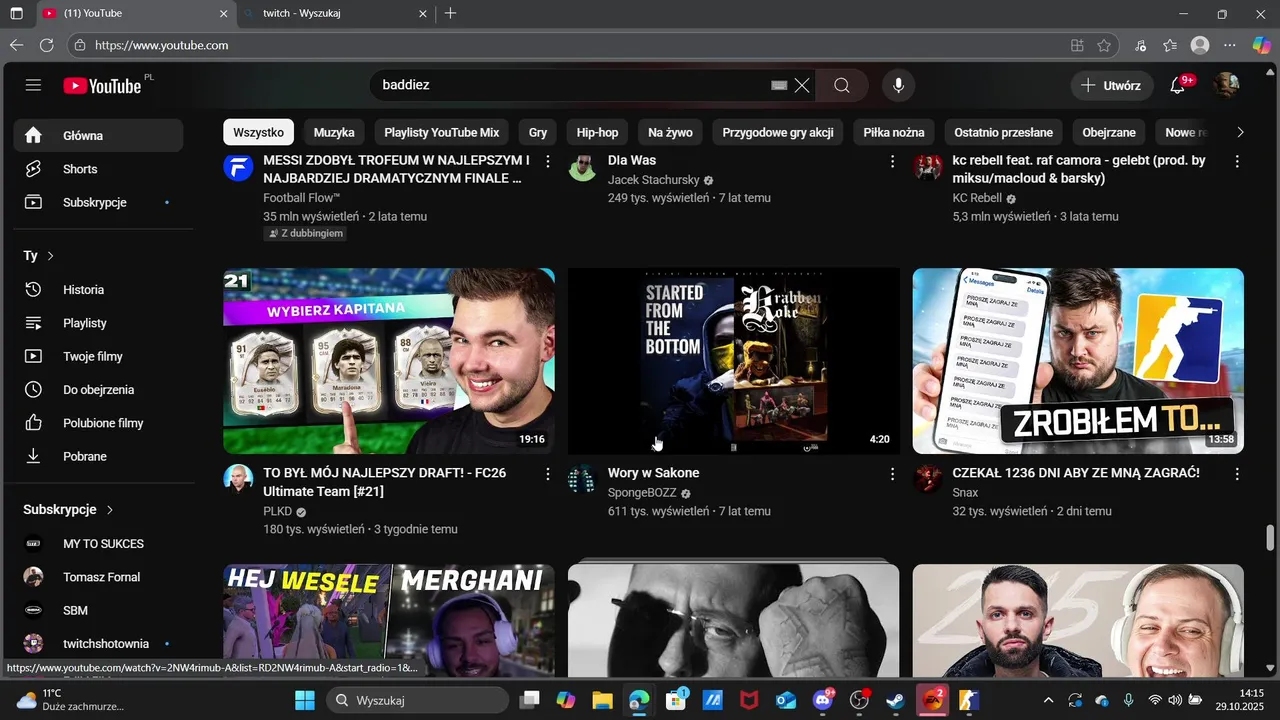Open Polubione filmy liked videos
Viewport: 1280px width, 720px height.
tap(98, 423)
